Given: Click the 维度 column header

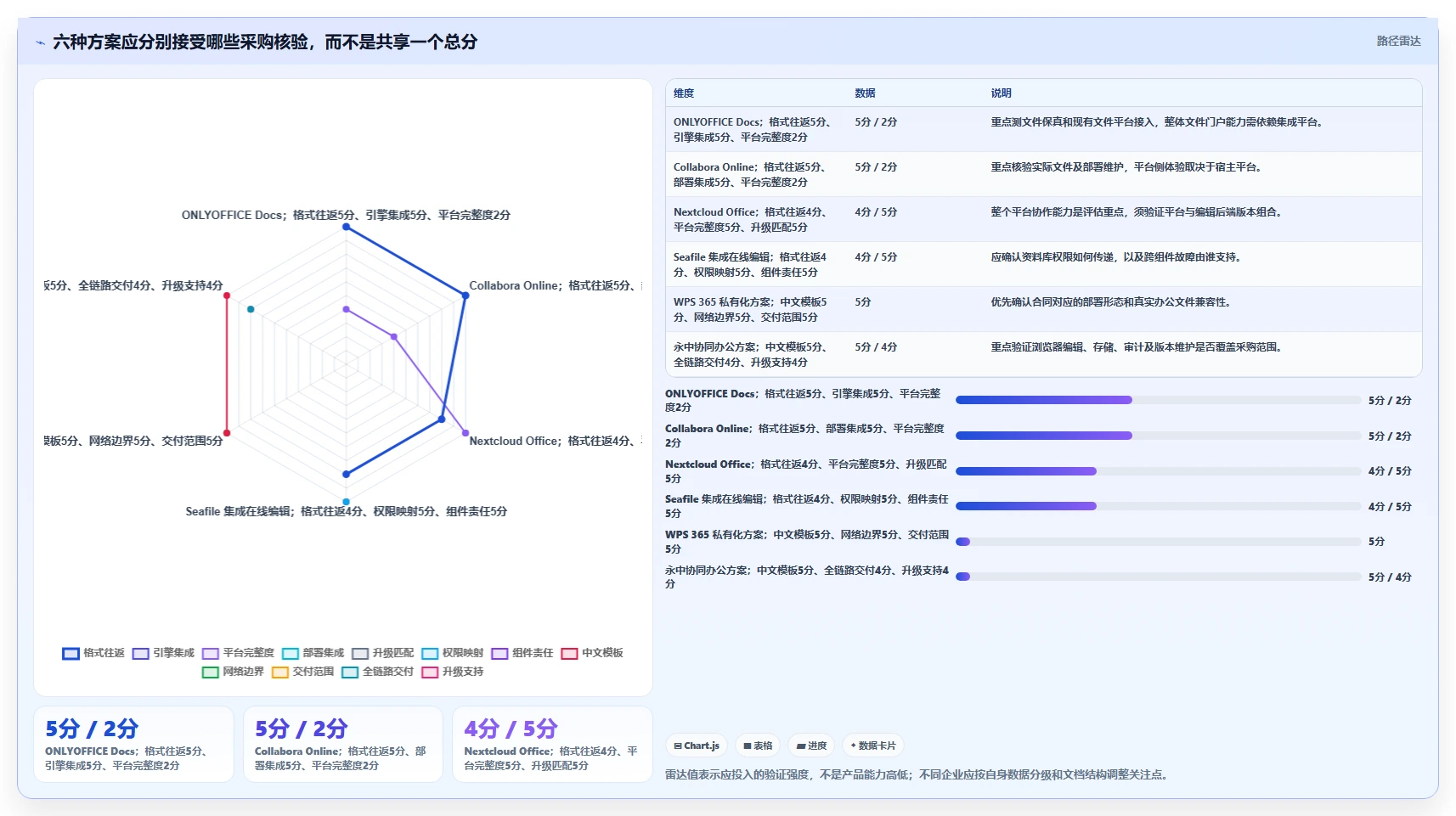Looking at the screenshot, I should click(684, 93).
